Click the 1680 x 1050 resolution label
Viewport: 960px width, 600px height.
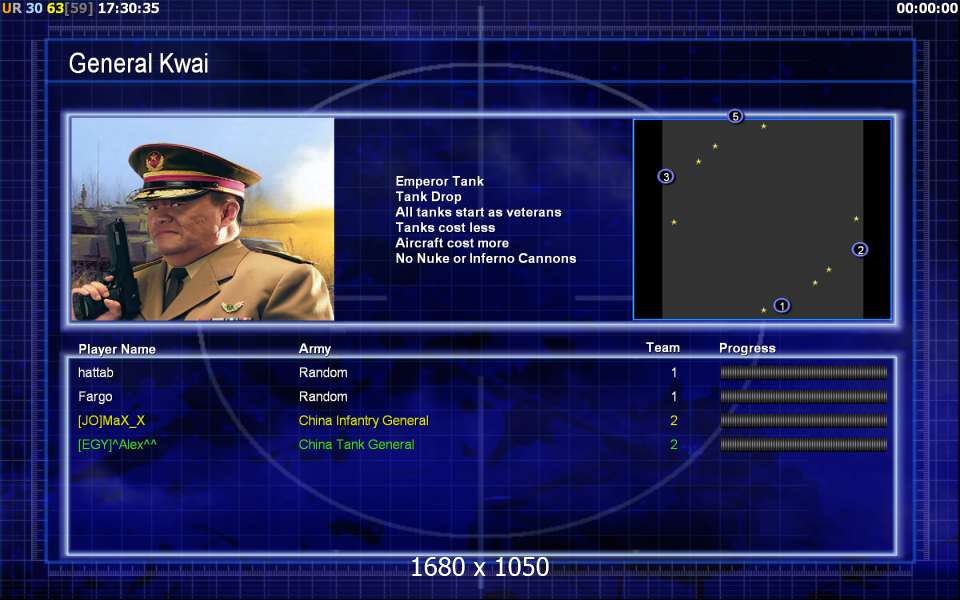click(x=479, y=567)
